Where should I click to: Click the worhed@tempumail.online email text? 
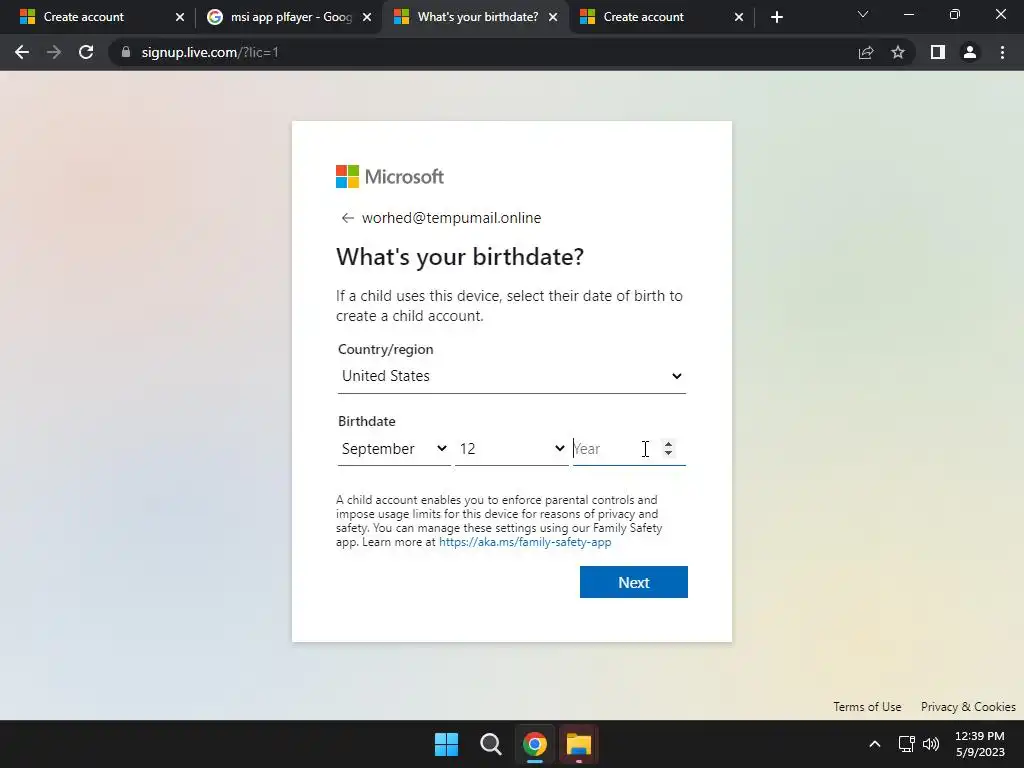(x=451, y=218)
